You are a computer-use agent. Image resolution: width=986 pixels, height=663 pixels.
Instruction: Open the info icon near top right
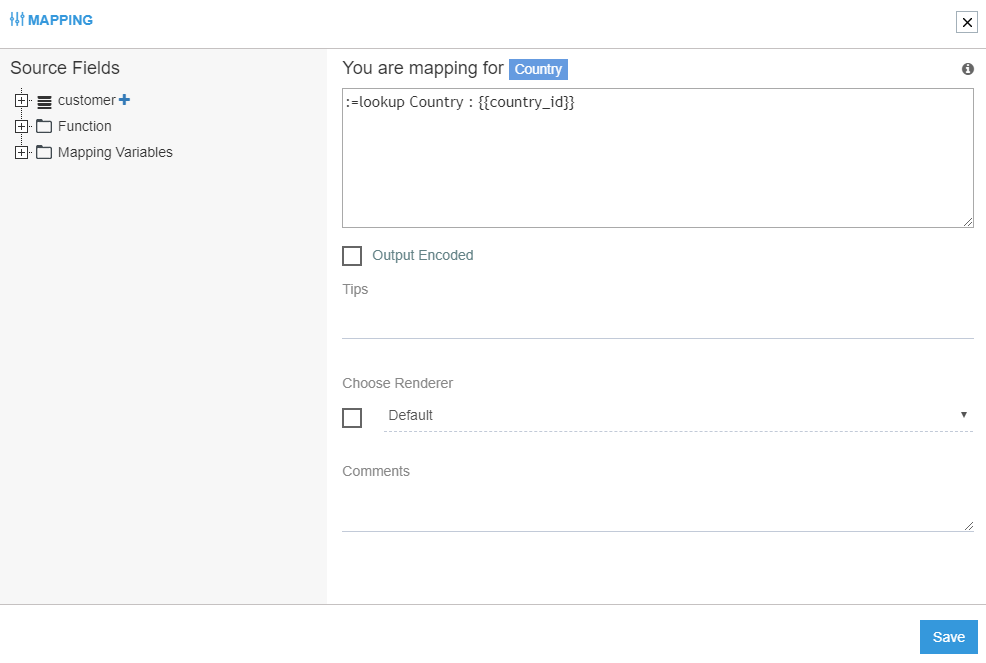[966, 69]
